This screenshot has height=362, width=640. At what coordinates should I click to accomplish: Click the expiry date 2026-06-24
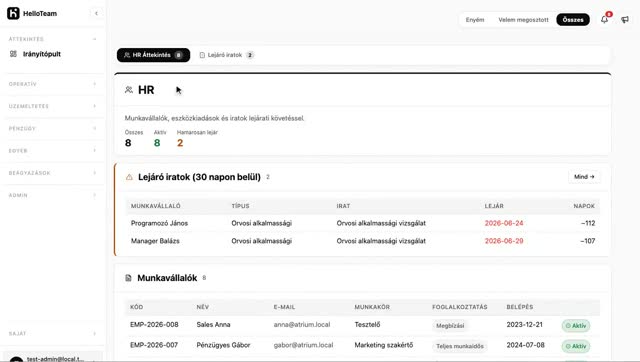pos(504,223)
